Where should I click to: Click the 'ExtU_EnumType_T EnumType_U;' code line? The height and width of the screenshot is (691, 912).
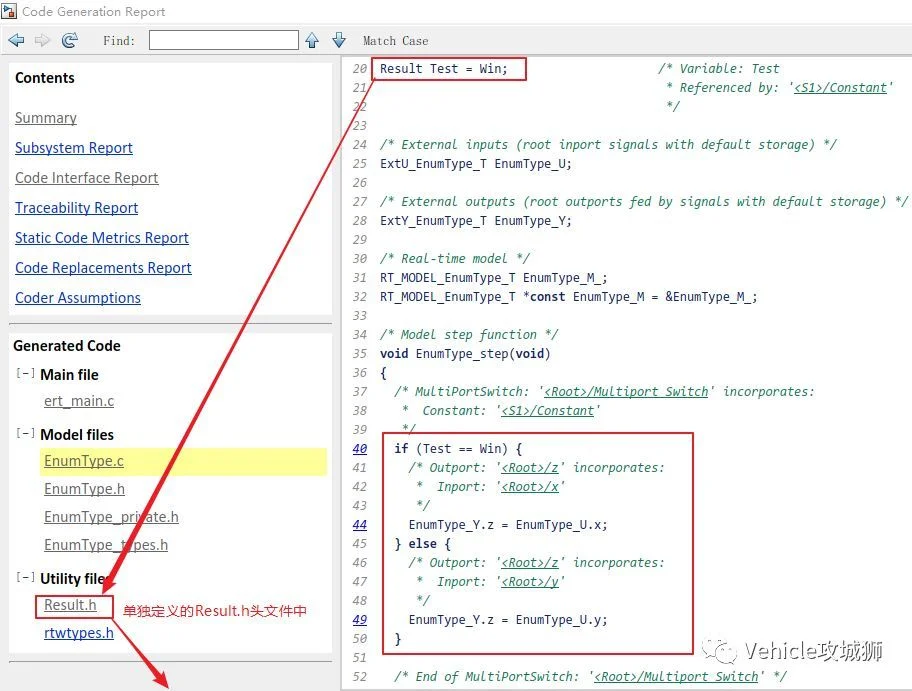tap(476, 164)
